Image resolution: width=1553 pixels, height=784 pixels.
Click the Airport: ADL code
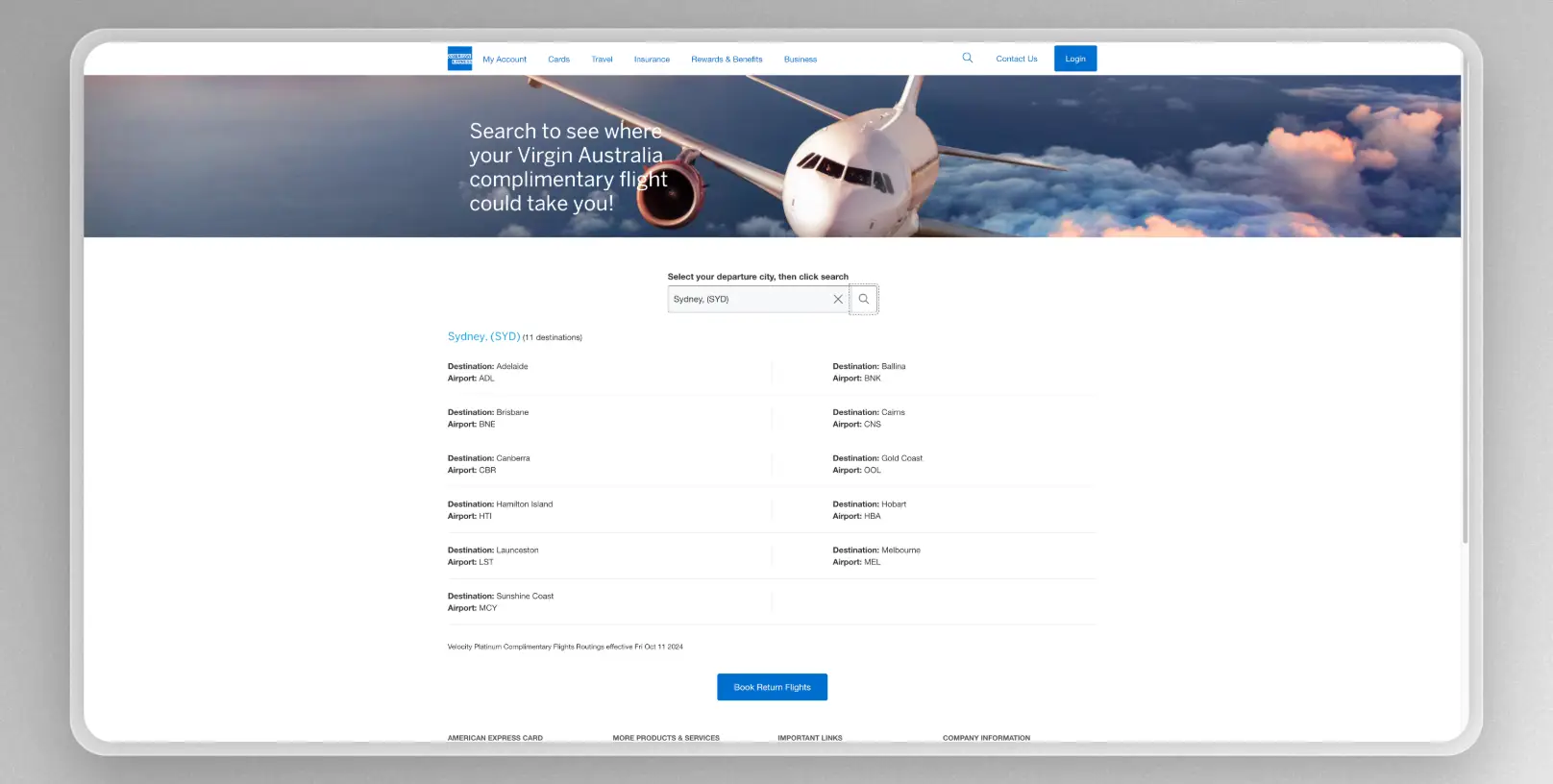tap(471, 379)
